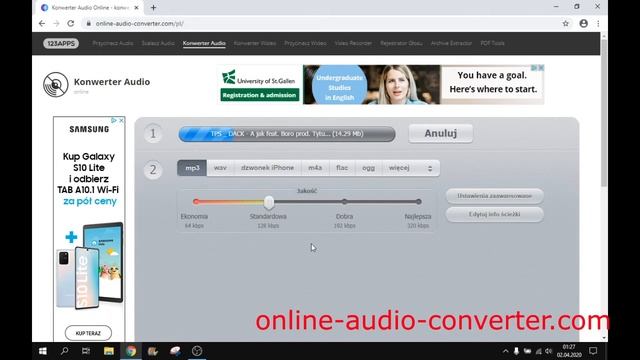Image resolution: width=640 pixels, height=360 pixels.
Task: Click the 'You have a goal' ad text
Action: tap(493, 82)
